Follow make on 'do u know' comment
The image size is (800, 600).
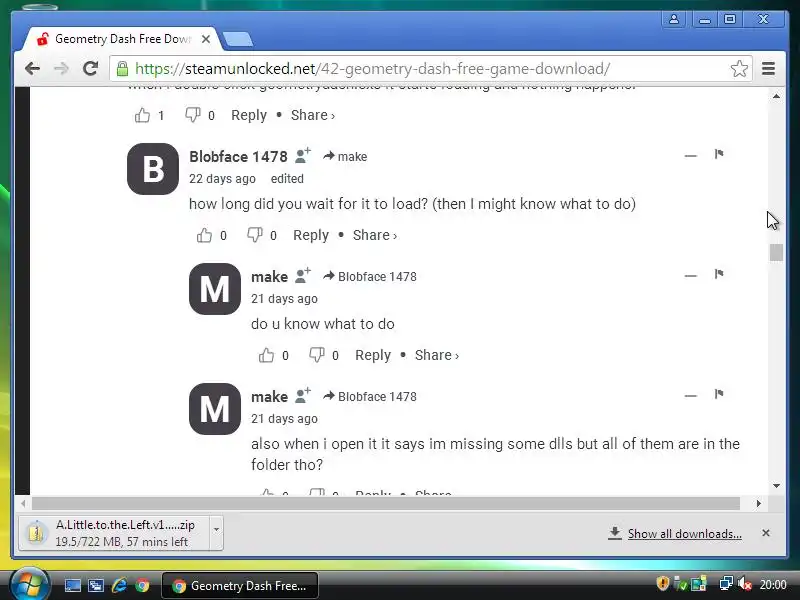click(x=303, y=276)
